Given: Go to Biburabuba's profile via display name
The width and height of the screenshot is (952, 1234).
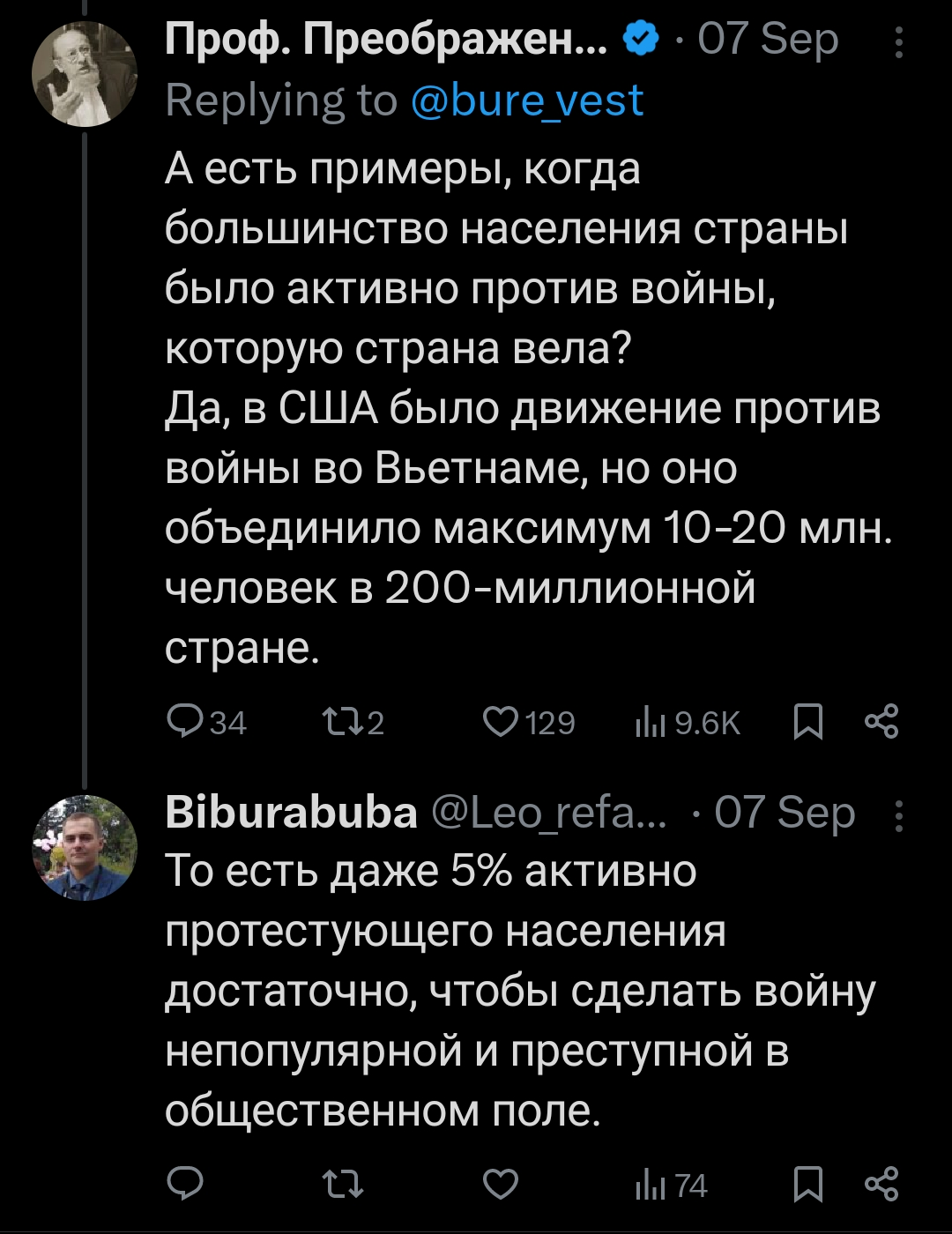Looking at the screenshot, I should coord(291,813).
